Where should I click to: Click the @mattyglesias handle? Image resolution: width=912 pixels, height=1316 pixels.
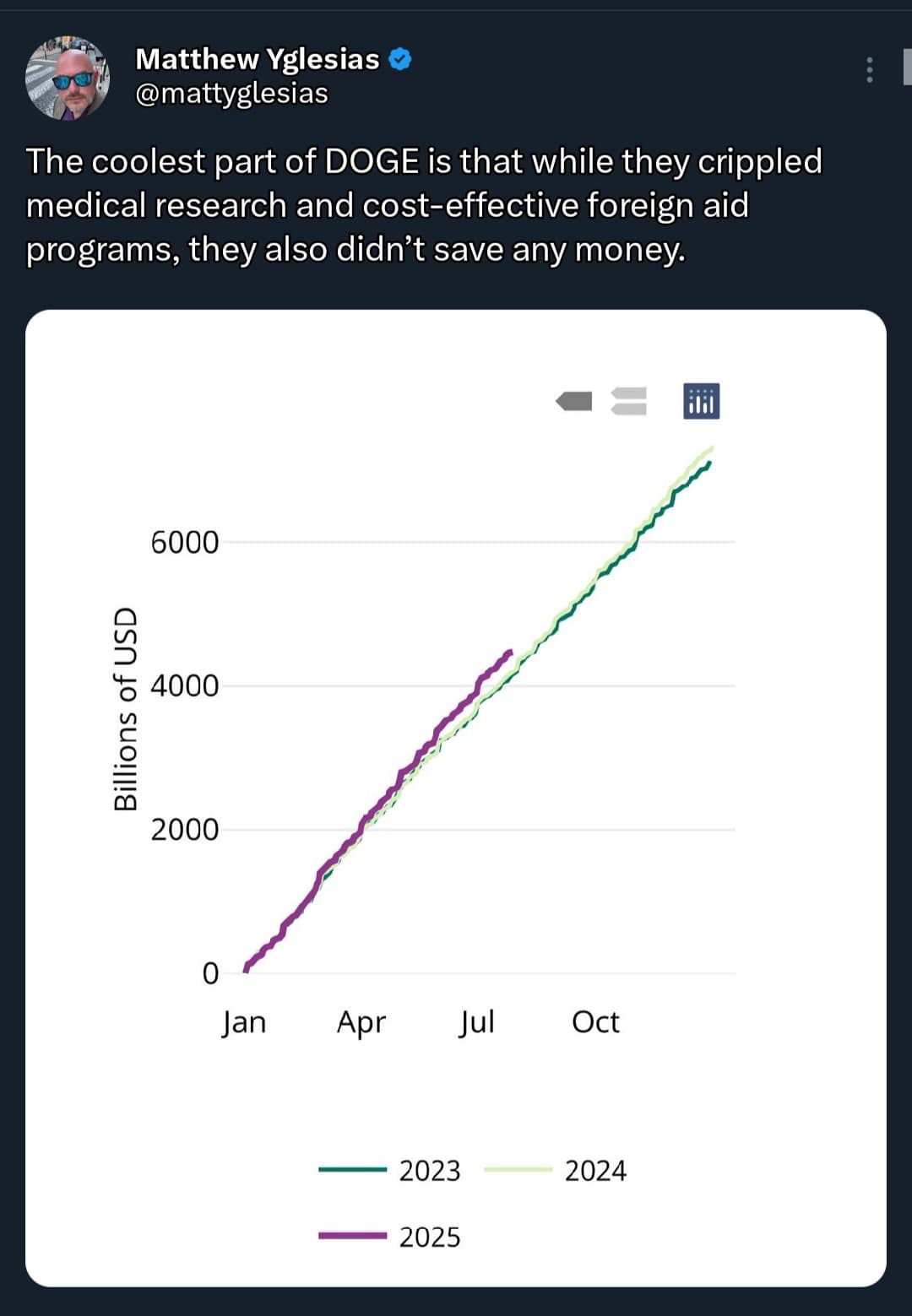point(231,93)
